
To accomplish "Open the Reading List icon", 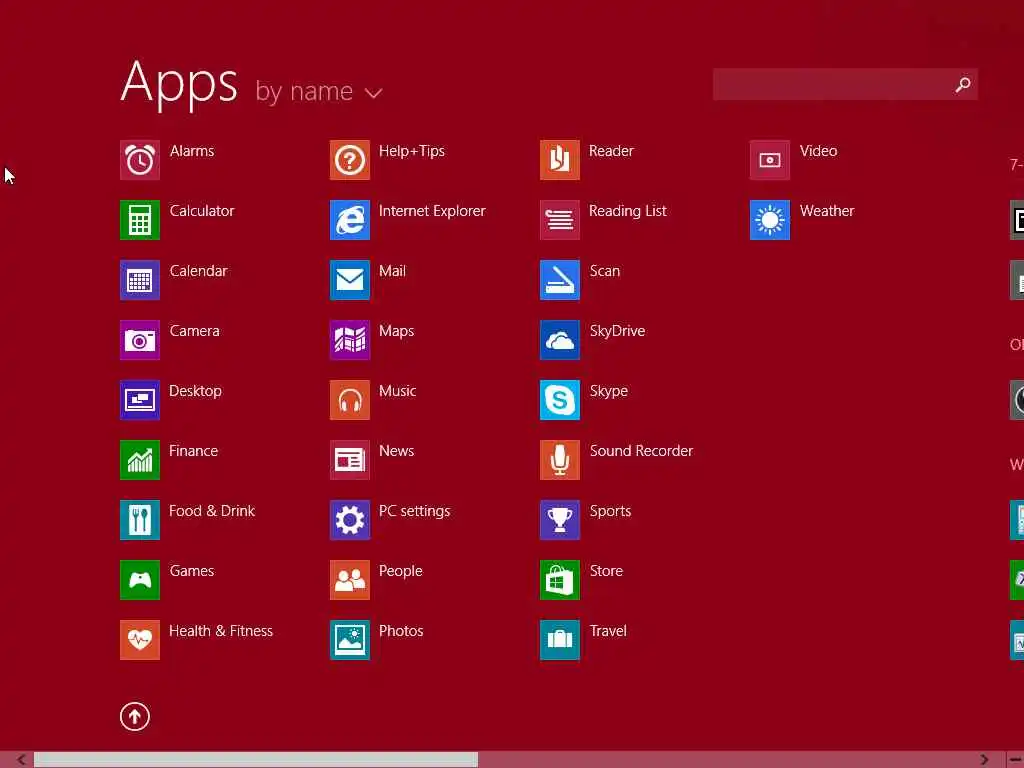I will coord(560,220).
